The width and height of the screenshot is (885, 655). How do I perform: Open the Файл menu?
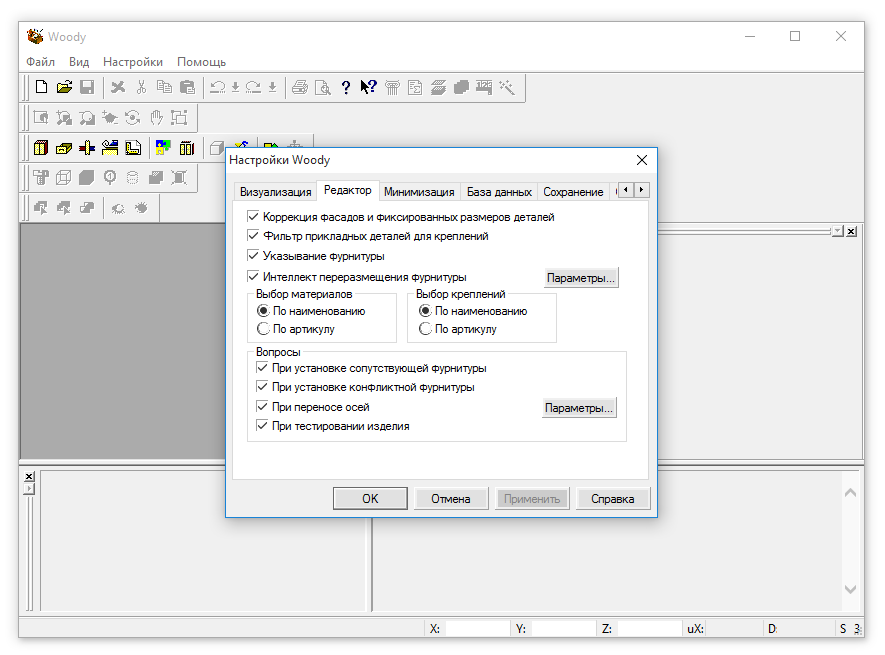pyautogui.click(x=40, y=62)
